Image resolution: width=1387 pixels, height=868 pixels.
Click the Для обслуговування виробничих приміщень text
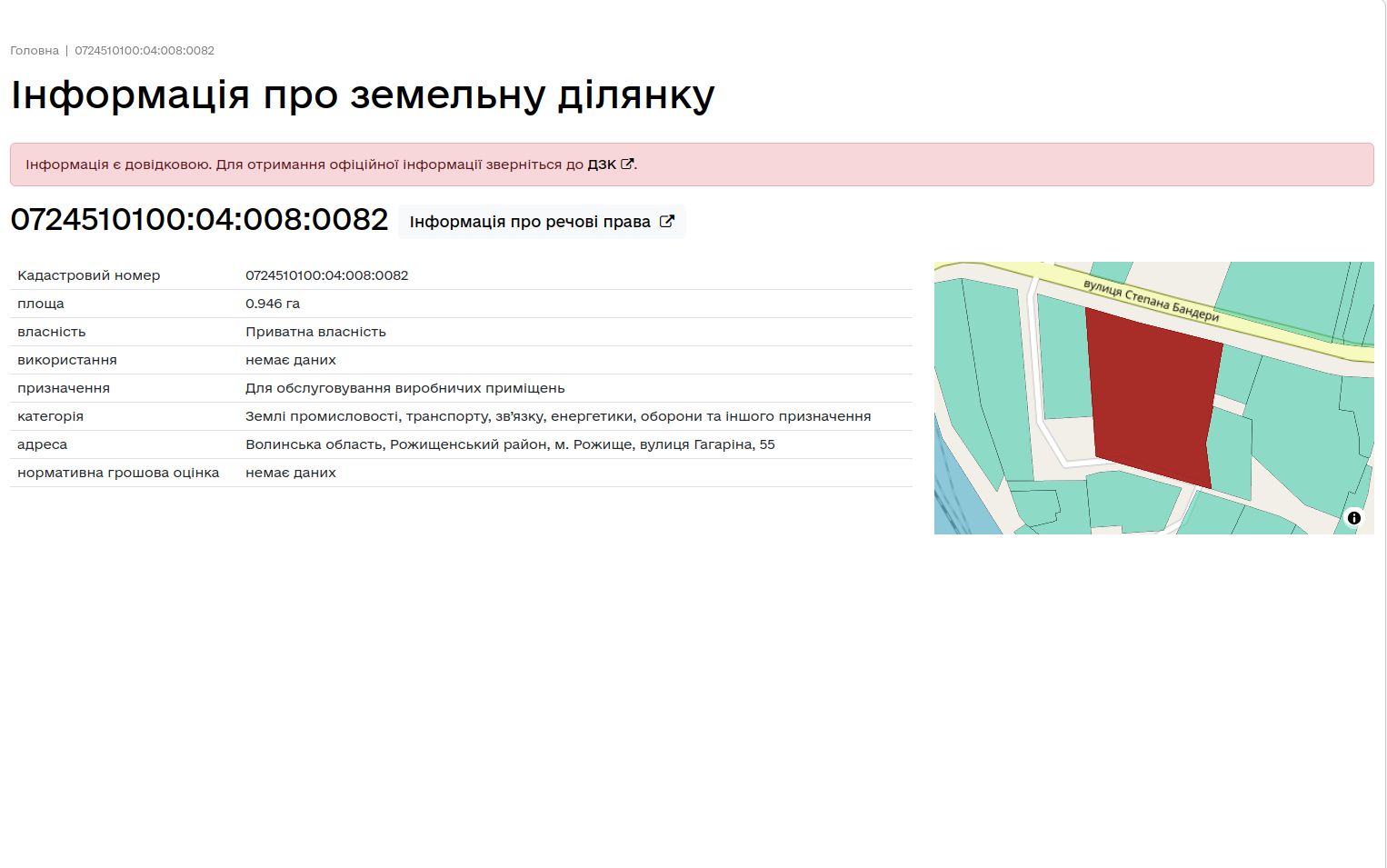click(404, 388)
